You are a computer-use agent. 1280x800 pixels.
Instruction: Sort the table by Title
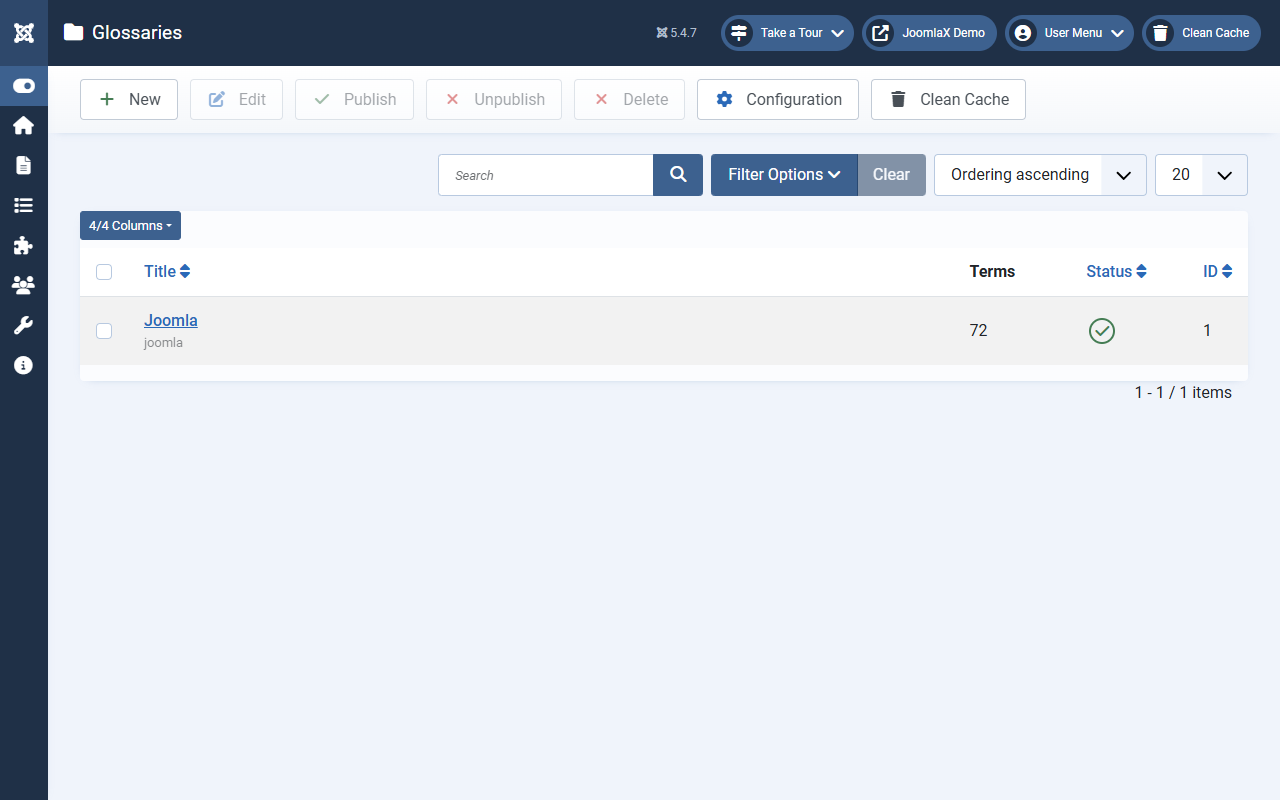(167, 272)
